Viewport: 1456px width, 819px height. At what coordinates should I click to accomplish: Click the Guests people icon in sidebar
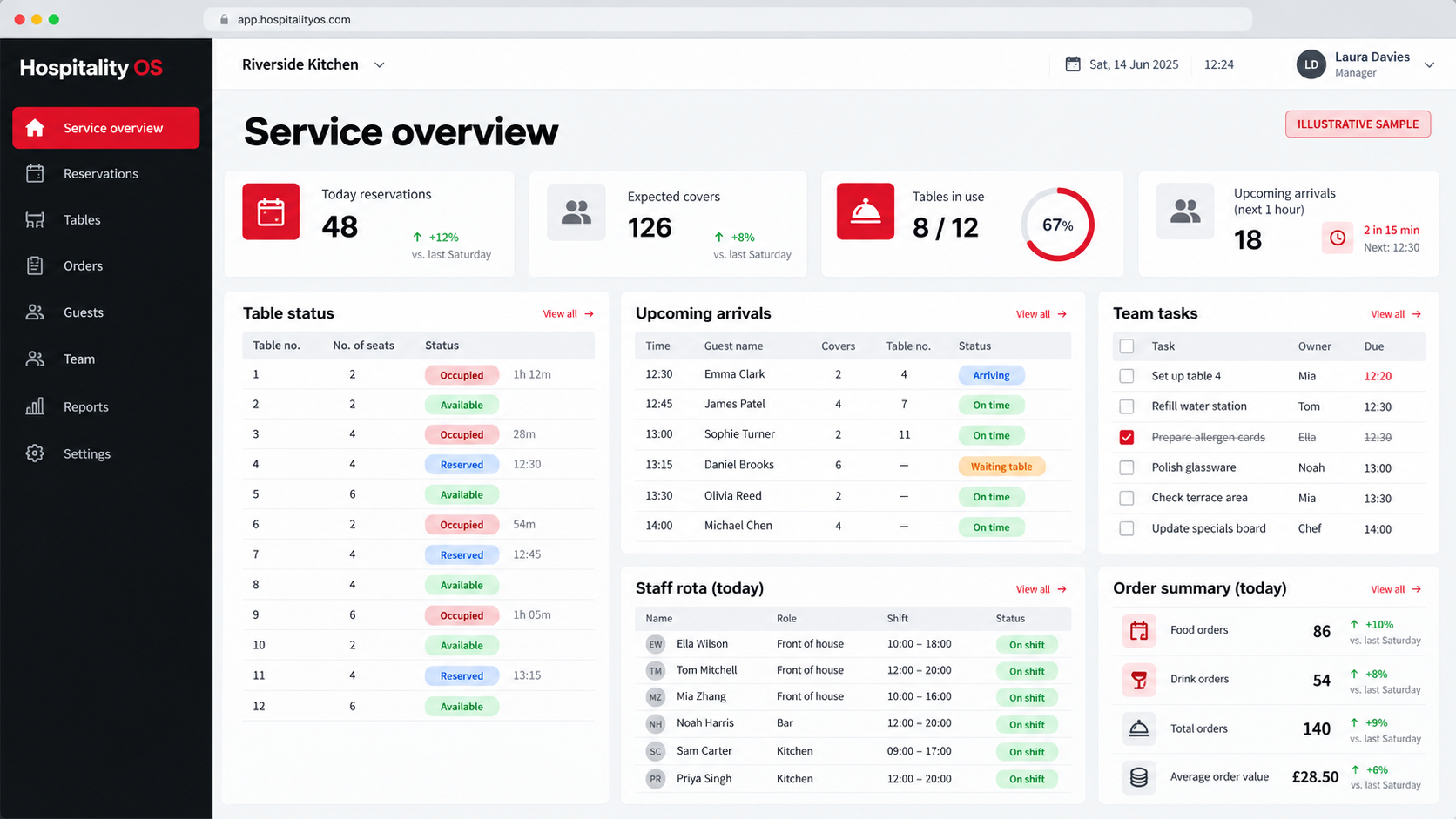click(35, 312)
